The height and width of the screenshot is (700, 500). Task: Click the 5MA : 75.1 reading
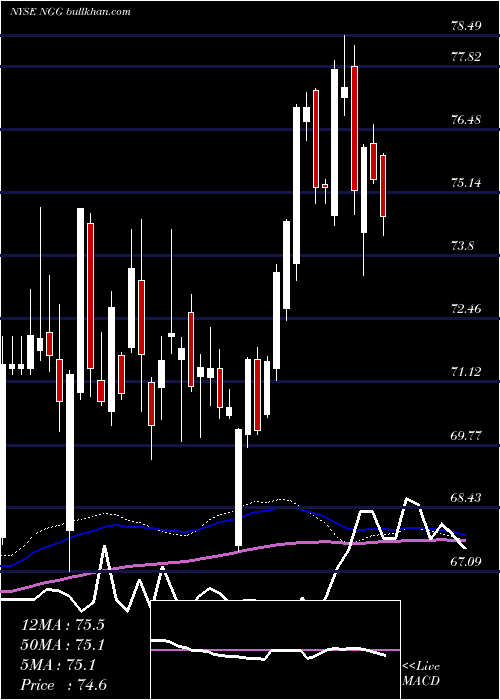coord(58,665)
